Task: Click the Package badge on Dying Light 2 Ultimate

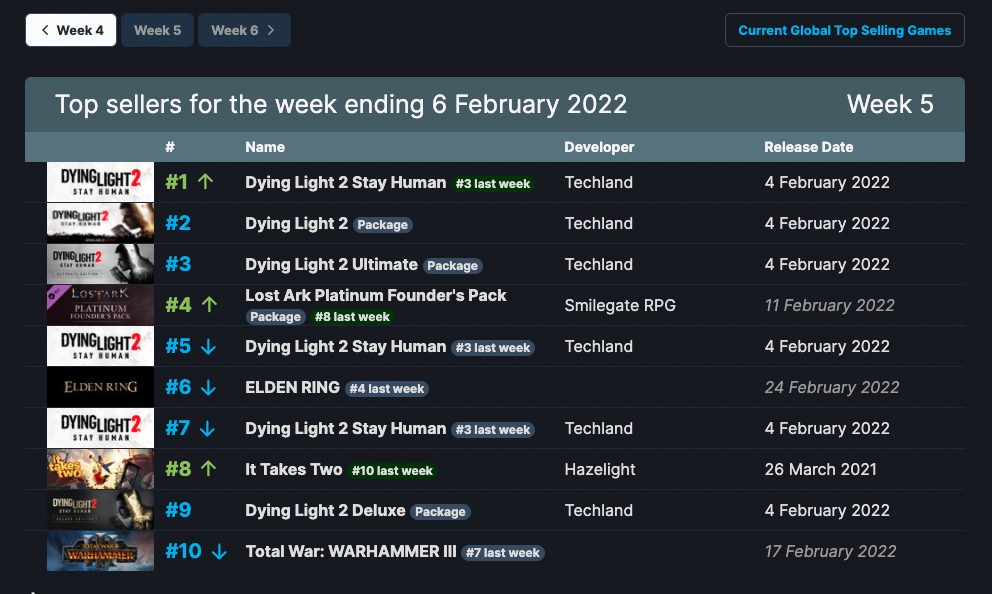Action: [452, 266]
